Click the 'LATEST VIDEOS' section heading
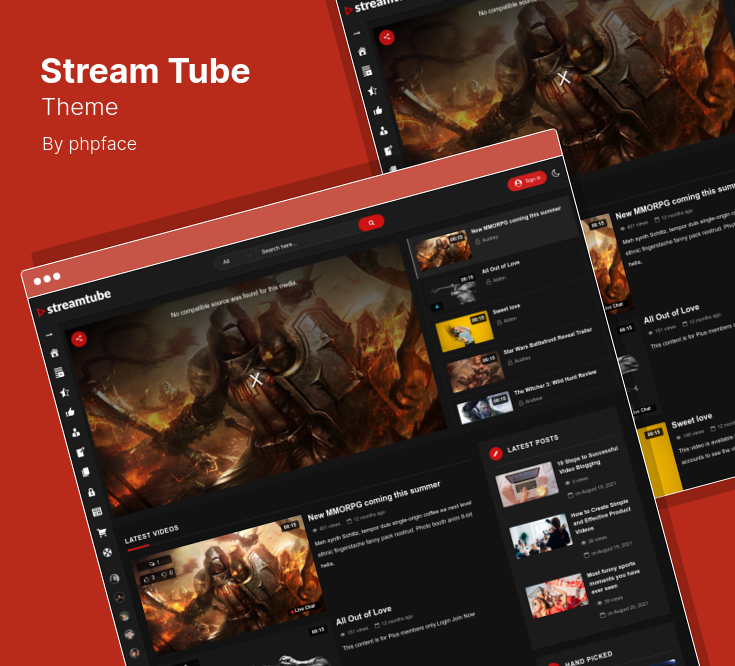The height and width of the screenshot is (666, 735). (x=152, y=534)
